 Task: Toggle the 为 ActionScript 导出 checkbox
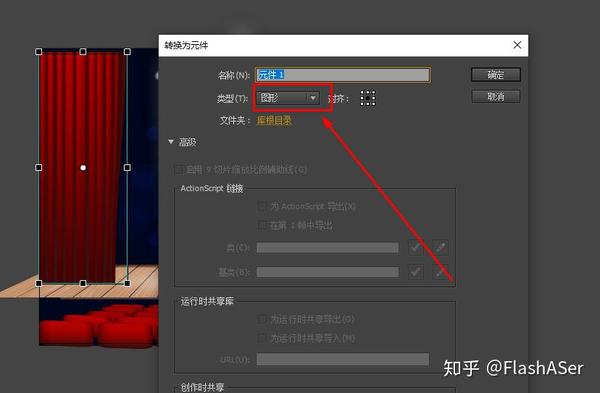(262, 207)
